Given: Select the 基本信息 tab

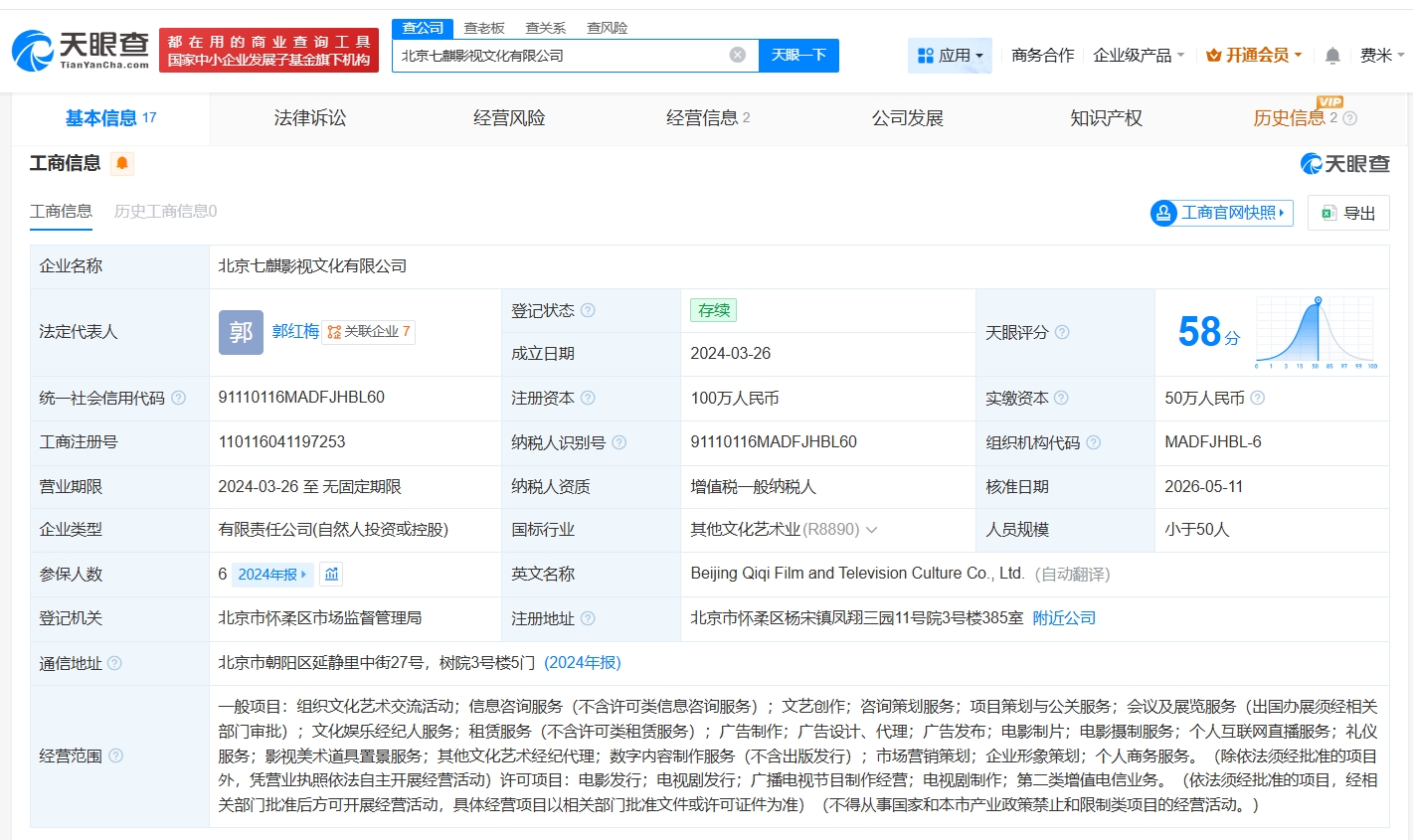Looking at the screenshot, I should click(x=110, y=118).
